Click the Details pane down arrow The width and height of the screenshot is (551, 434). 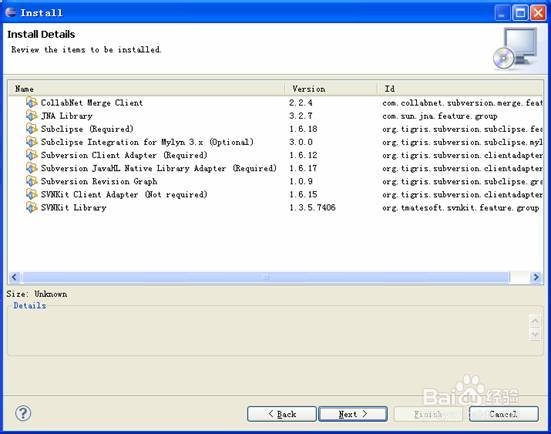coord(535,334)
